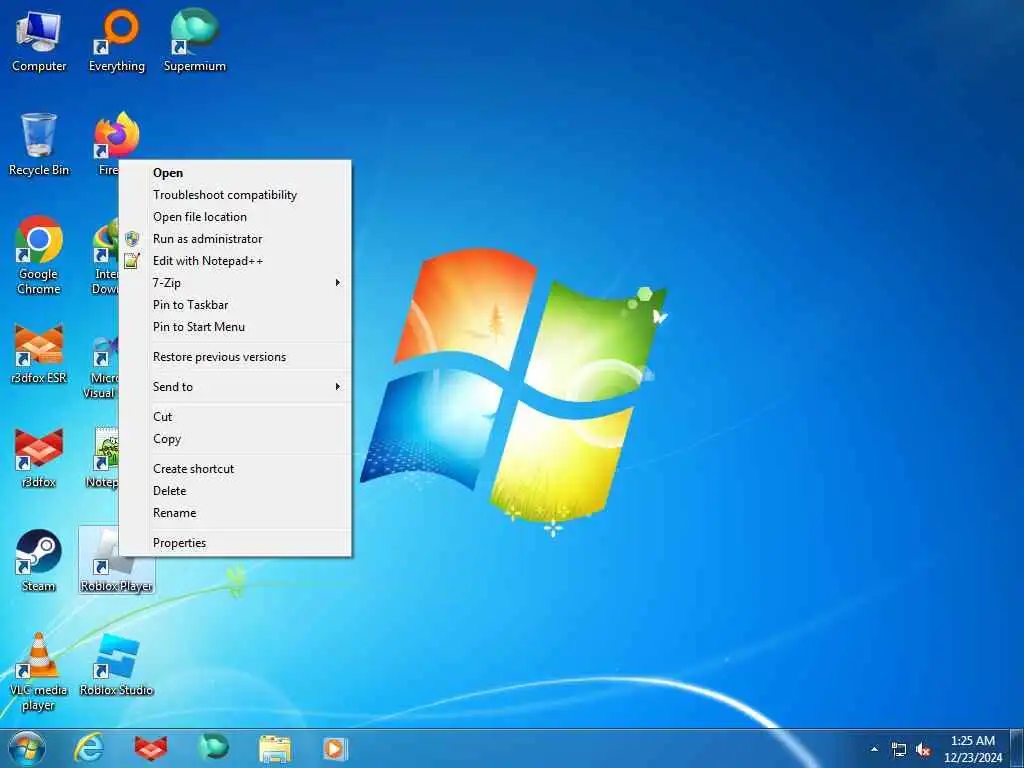Choose Cut in the context menu
Viewport: 1024px width, 768px height.
point(235,417)
